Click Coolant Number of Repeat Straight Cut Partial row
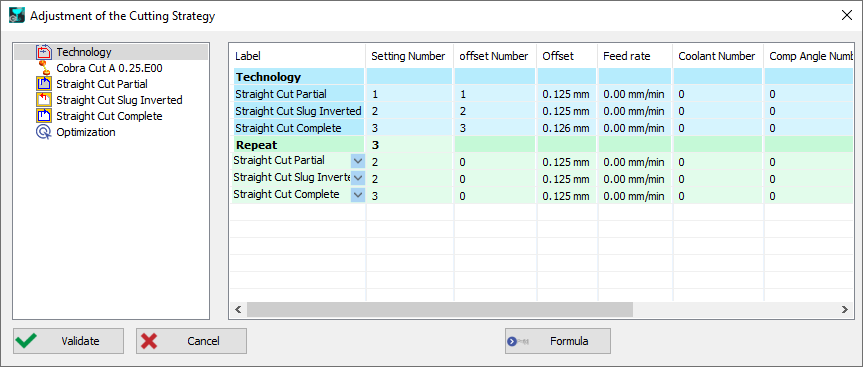Image resolution: width=863 pixels, height=367 pixels. click(718, 162)
